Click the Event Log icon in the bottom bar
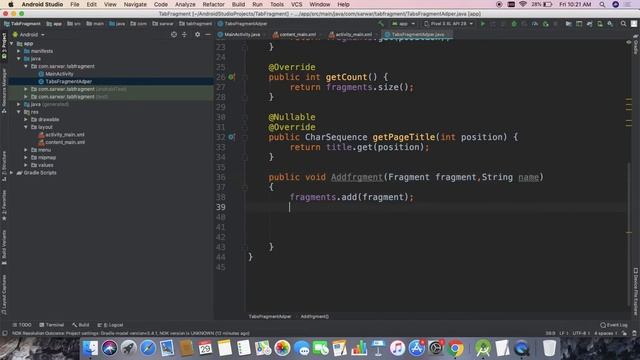Viewport: 640px width, 360px height. point(614,325)
